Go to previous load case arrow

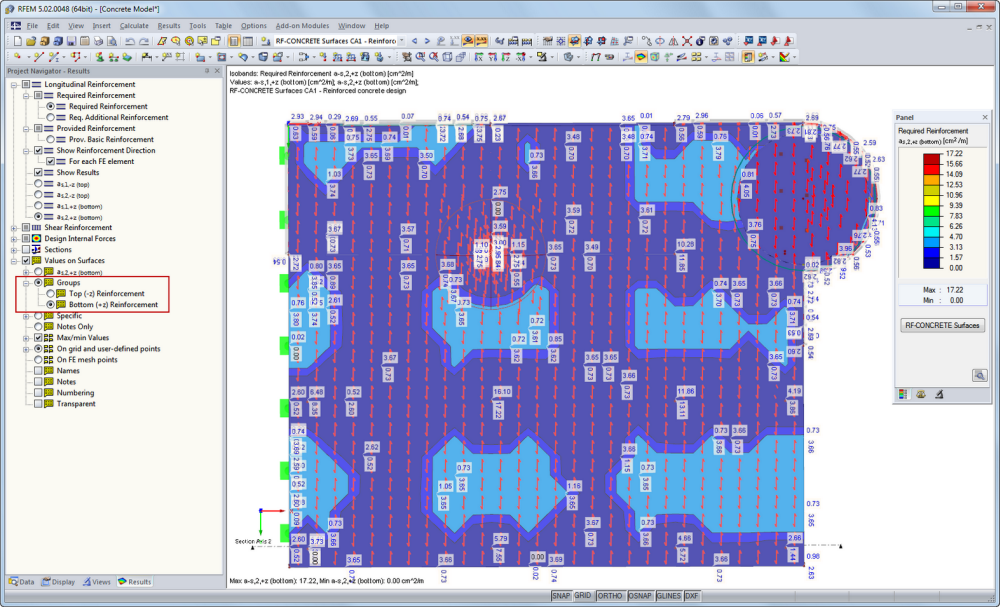(415, 41)
